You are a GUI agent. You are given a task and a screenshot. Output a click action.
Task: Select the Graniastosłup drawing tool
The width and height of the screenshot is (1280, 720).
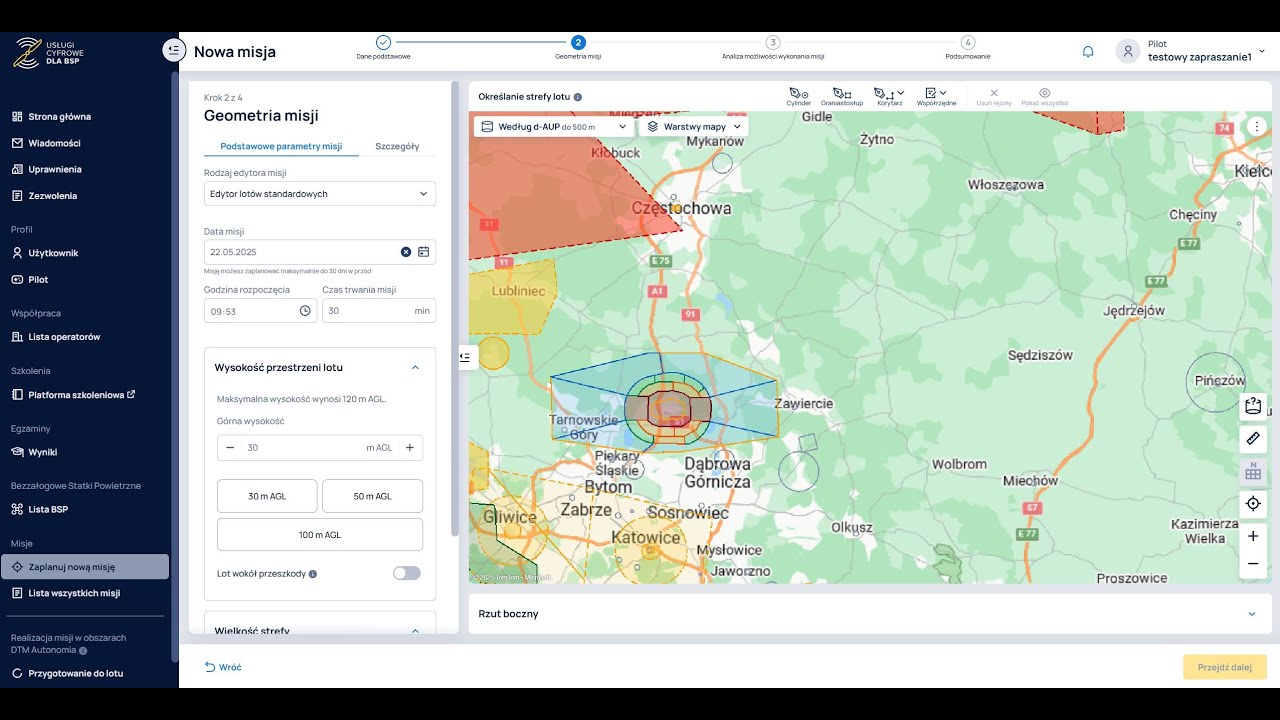[842, 97]
